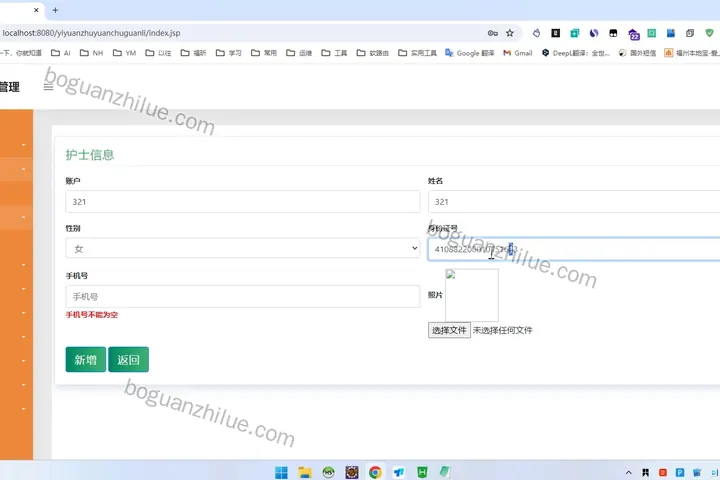The height and width of the screenshot is (480, 720).
Task: Click the purple swirl extension icon
Action: [594, 33]
